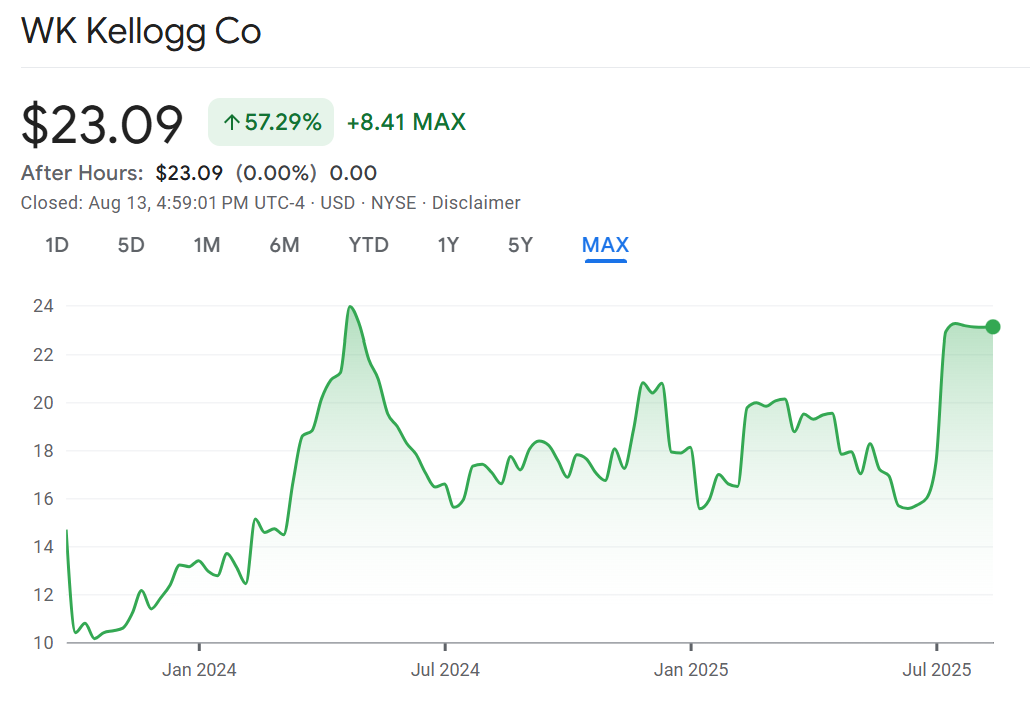This screenshot has width=1030, height=708.
Task: Select the 5D time range tab
Action: pos(131,245)
